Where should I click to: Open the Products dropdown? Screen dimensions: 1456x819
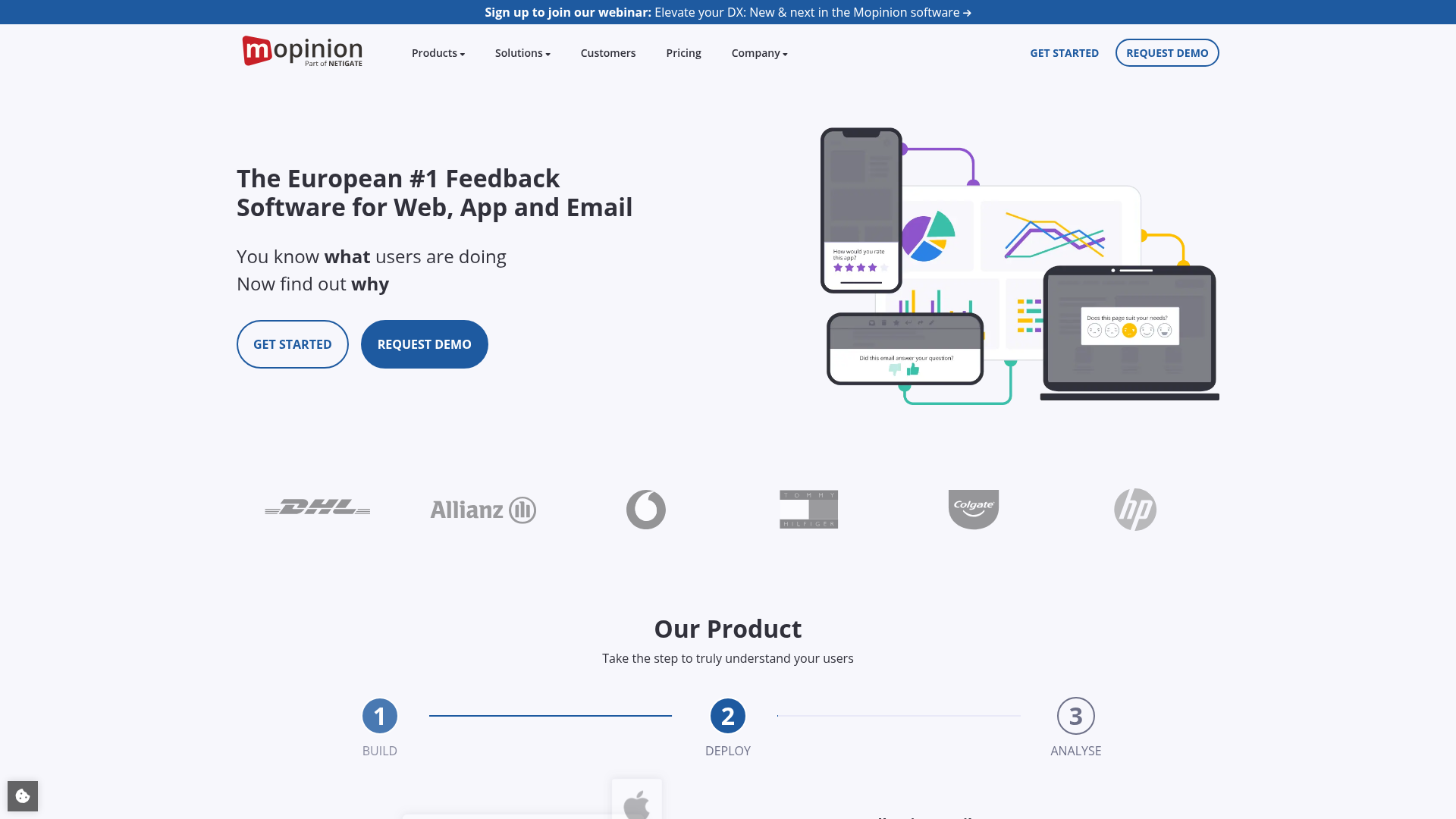(x=438, y=52)
